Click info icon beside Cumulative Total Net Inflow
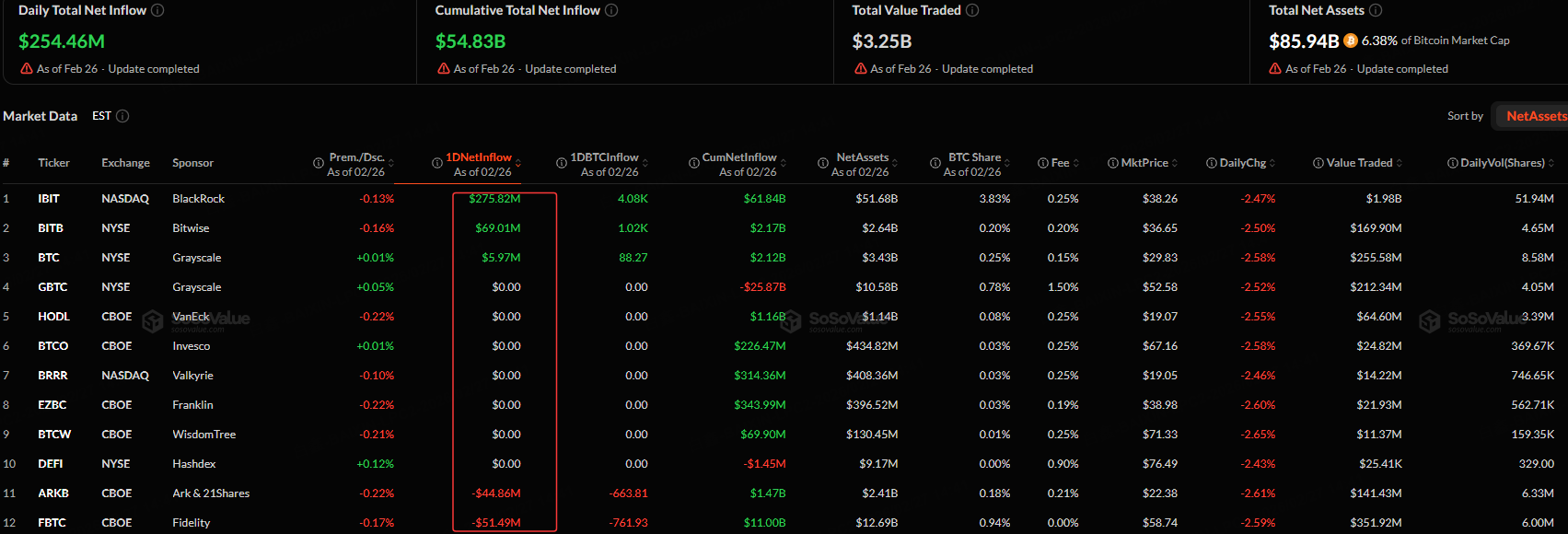This screenshot has width=1568, height=534. click(611, 10)
